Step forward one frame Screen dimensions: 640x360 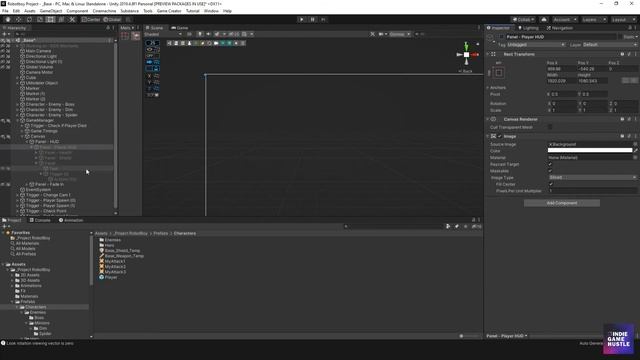coord(323,19)
